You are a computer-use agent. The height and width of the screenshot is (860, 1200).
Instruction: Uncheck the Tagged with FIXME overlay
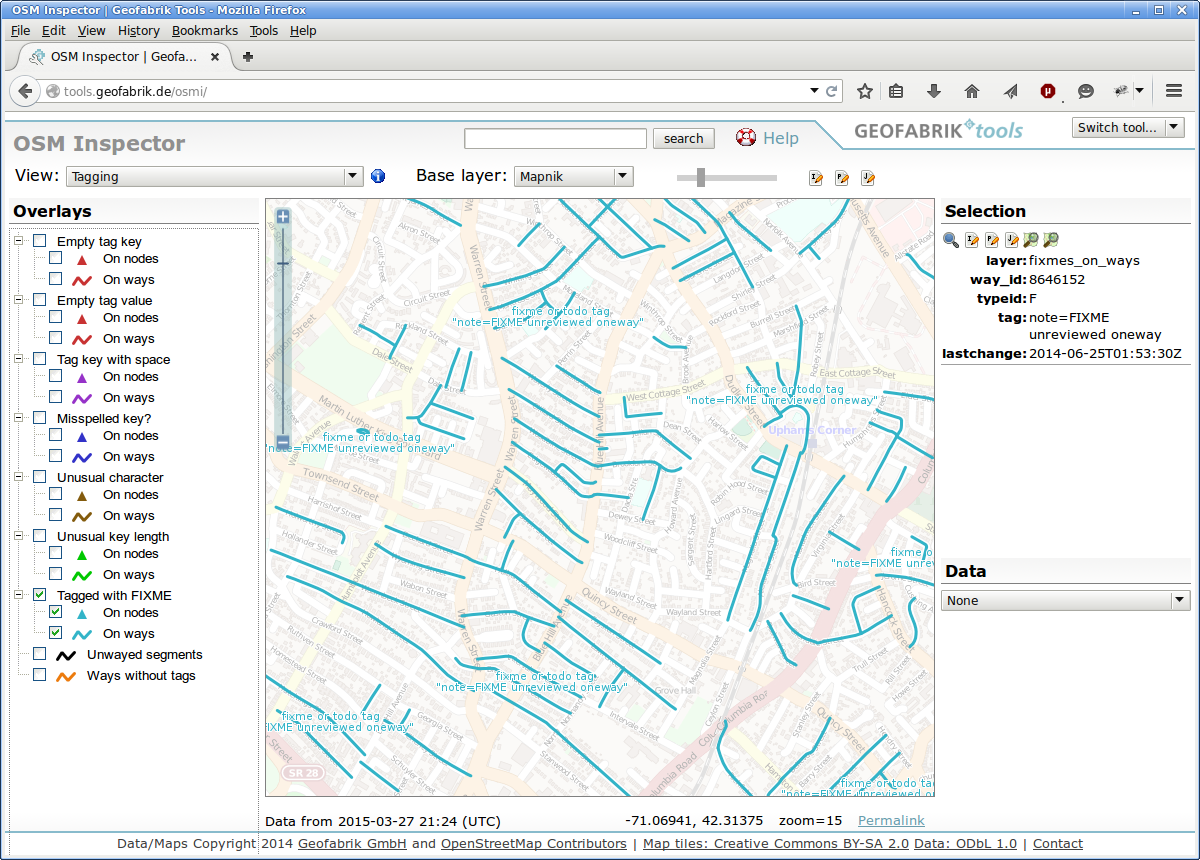tap(40, 595)
